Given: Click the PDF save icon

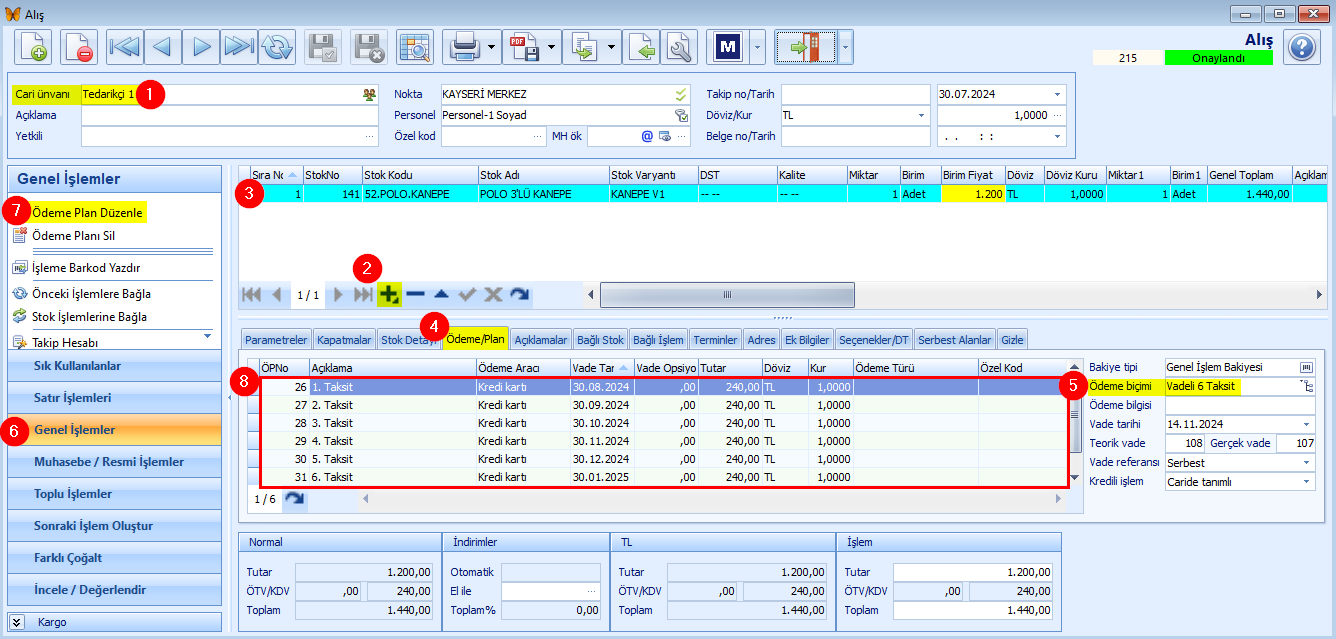Looking at the screenshot, I should point(526,47).
